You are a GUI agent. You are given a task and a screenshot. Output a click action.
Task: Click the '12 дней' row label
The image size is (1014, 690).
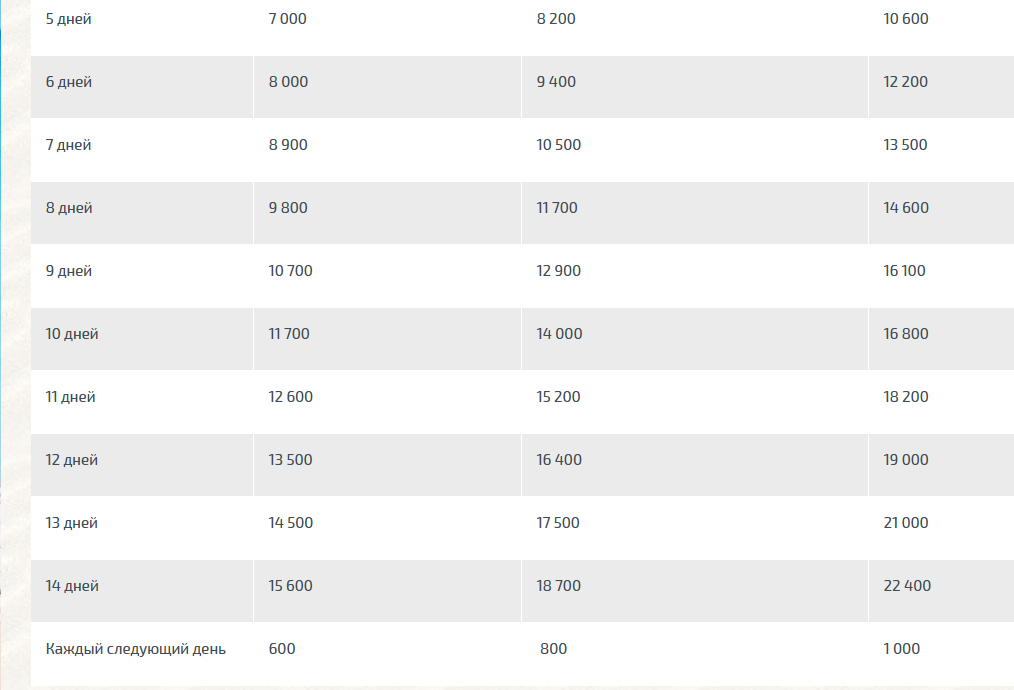(x=72, y=460)
